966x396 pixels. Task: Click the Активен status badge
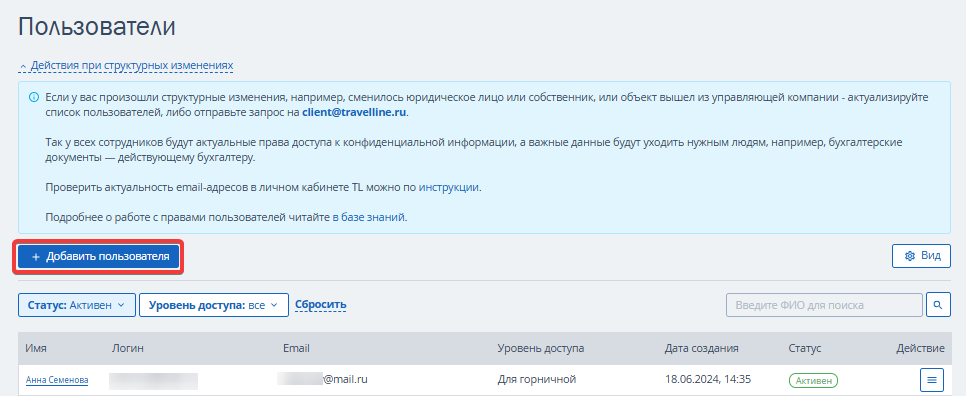(x=813, y=380)
